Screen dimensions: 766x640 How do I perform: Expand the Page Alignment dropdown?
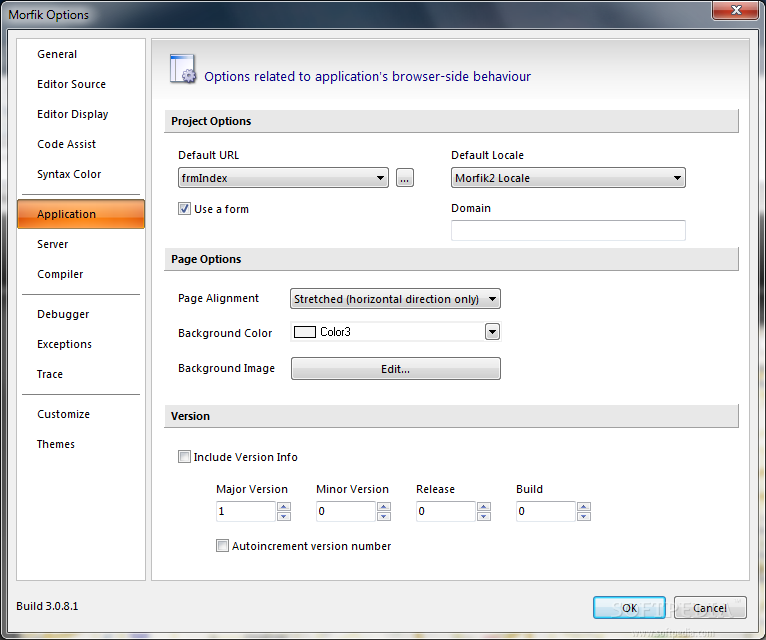point(395,299)
